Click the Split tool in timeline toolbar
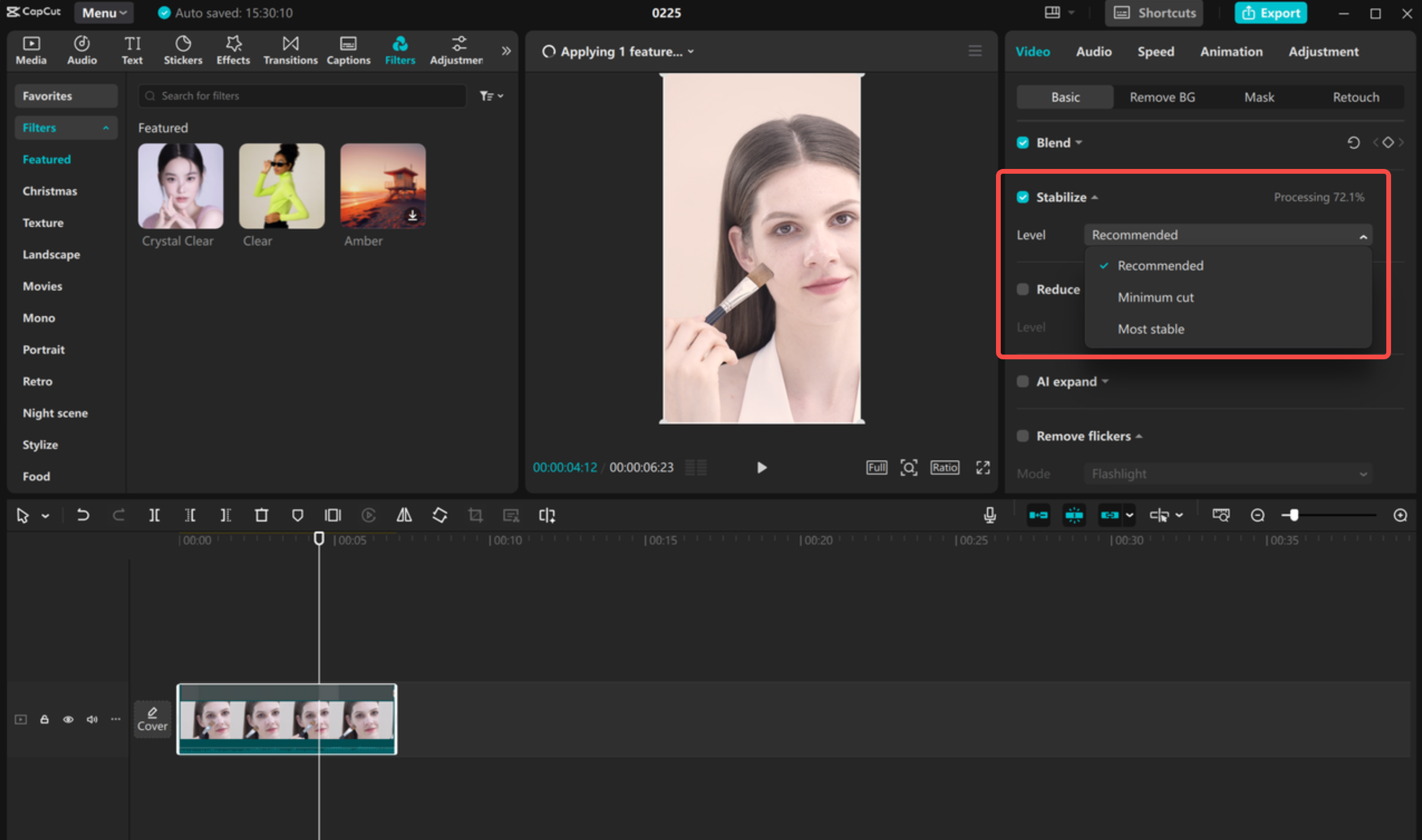 click(x=154, y=515)
